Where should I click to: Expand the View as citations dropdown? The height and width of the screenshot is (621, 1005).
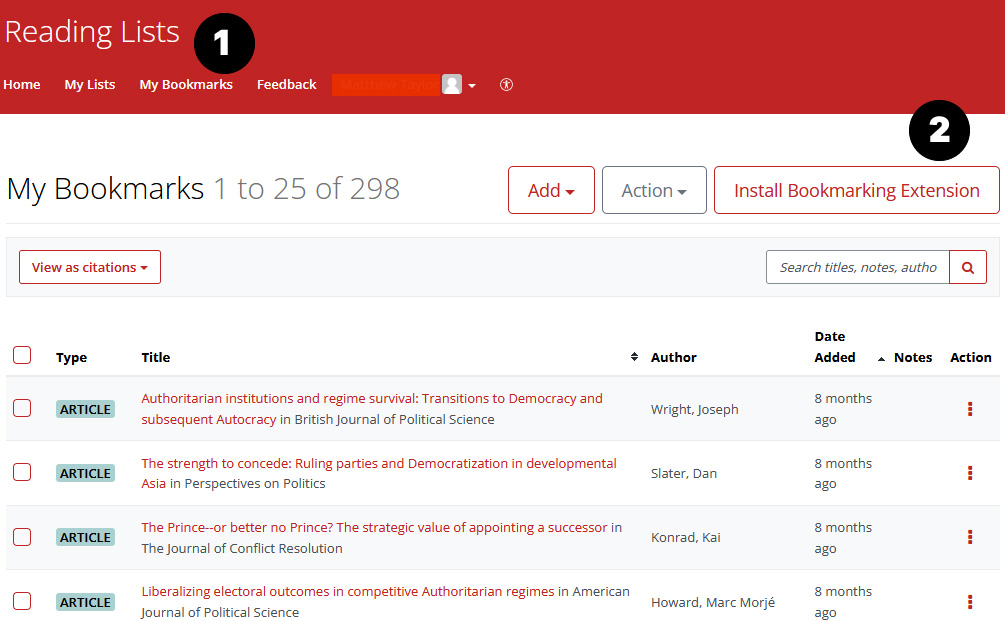tap(90, 267)
